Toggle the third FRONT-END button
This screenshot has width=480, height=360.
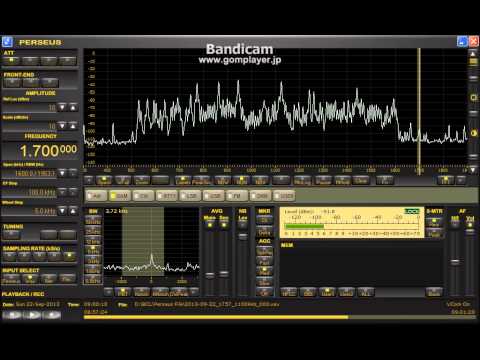(50, 82)
